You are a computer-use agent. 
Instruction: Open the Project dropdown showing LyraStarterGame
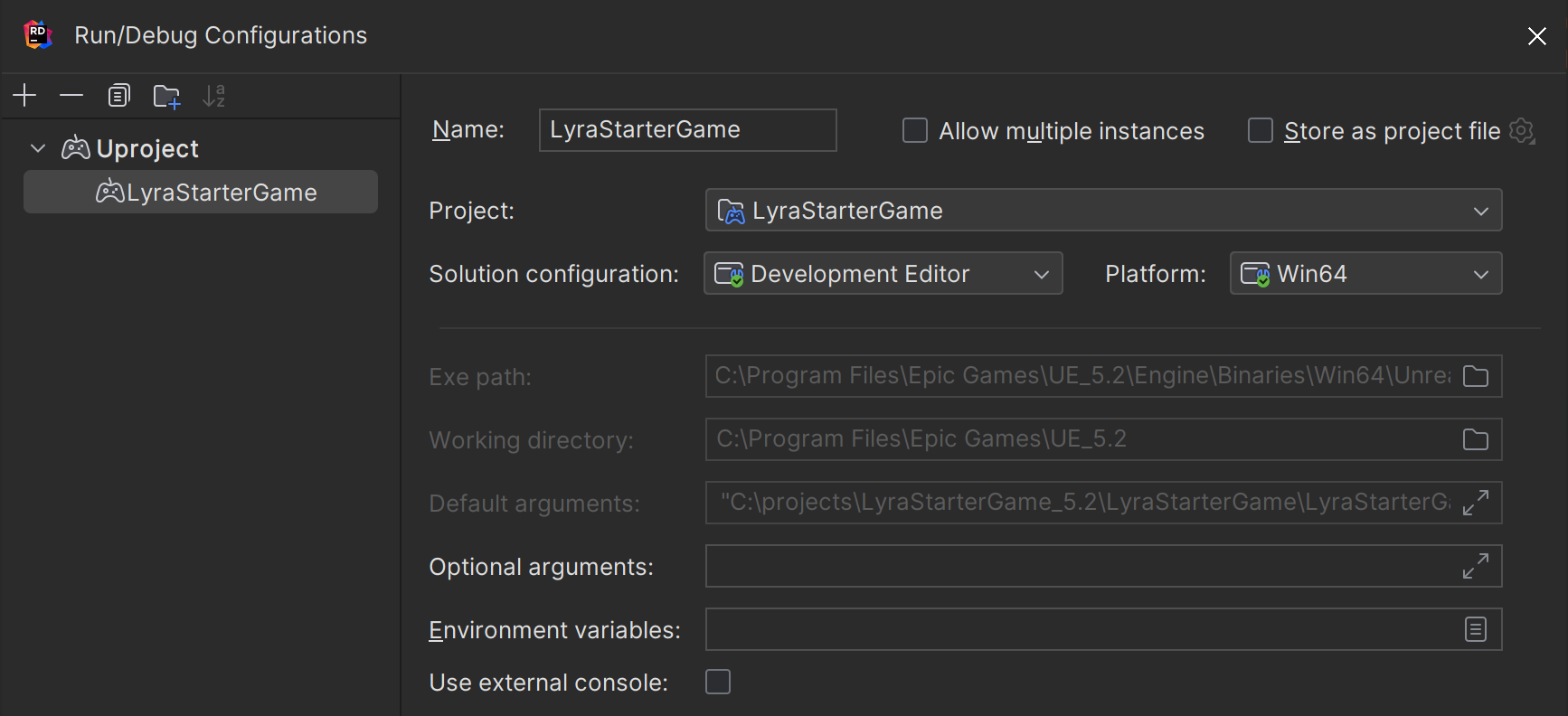point(1103,211)
